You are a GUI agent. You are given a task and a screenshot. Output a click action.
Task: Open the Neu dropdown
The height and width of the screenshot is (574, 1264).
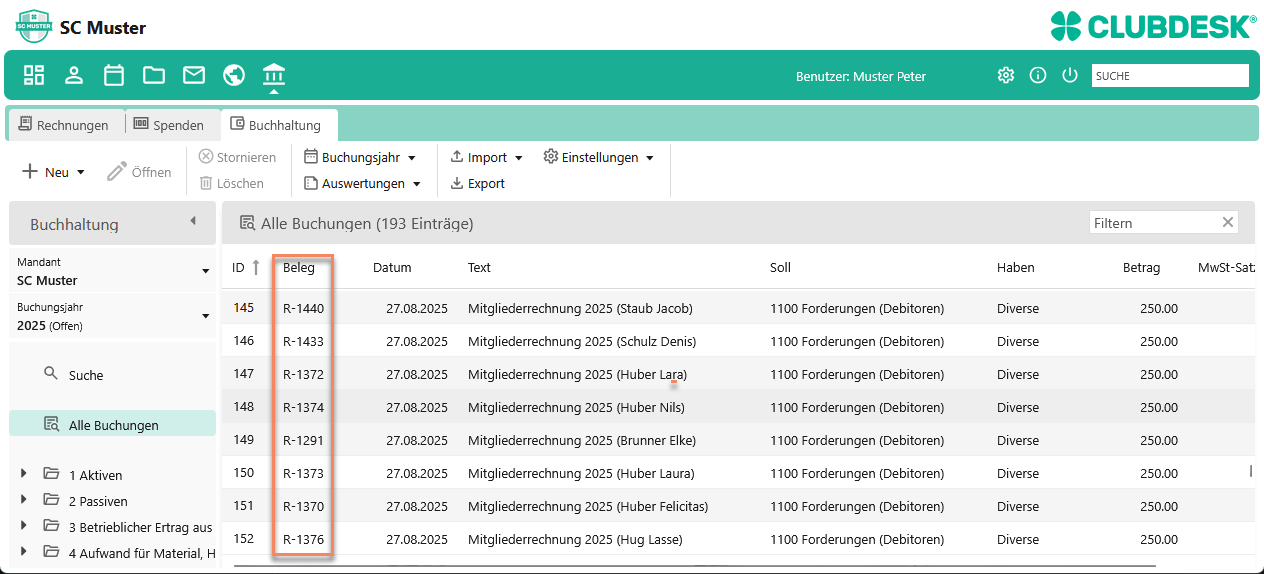[54, 172]
